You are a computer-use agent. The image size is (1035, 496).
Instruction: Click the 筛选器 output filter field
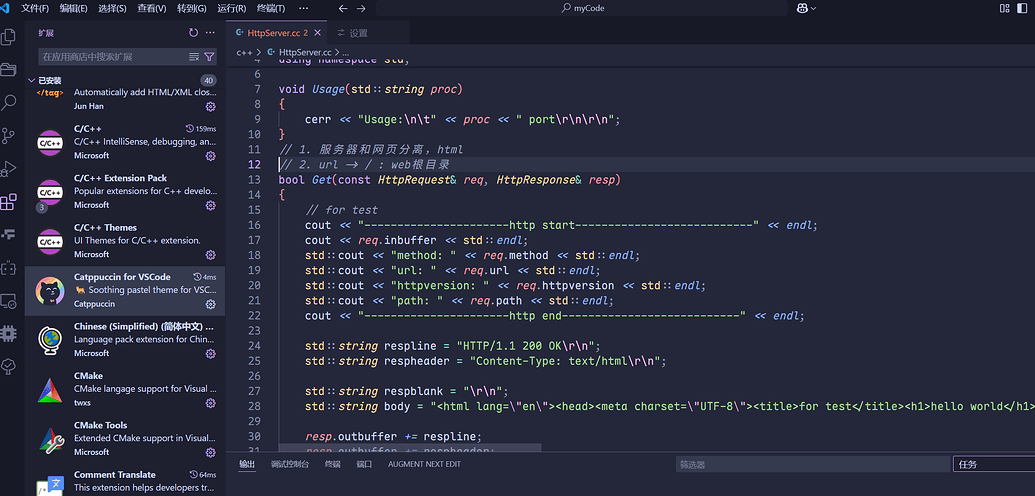coord(813,464)
